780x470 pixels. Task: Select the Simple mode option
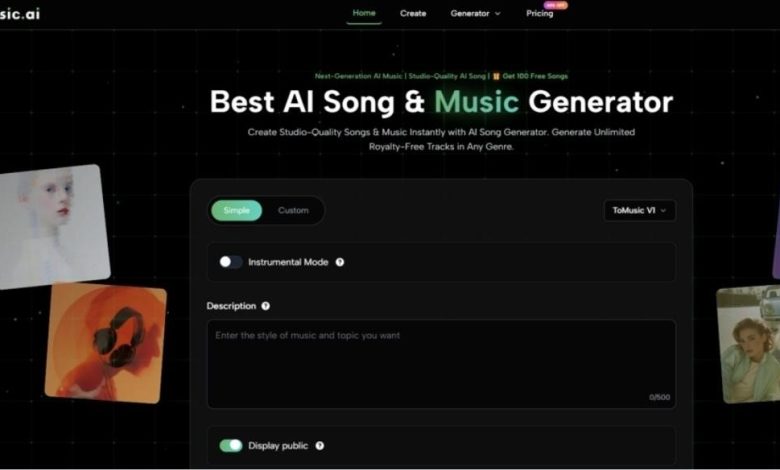pyautogui.click(x=237, y=210)
